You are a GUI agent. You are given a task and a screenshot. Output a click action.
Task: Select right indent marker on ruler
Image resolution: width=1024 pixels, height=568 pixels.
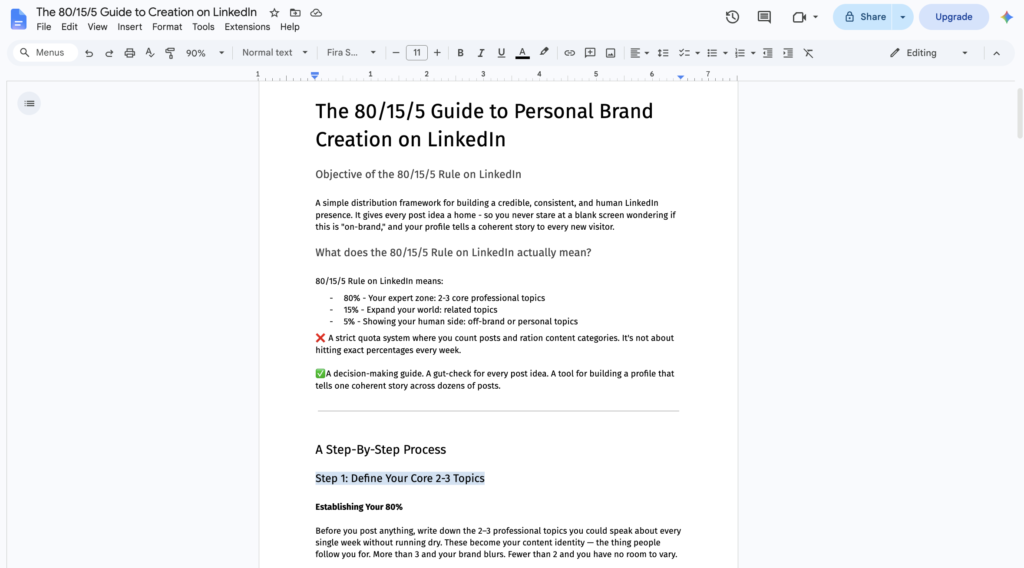point(680,77)
